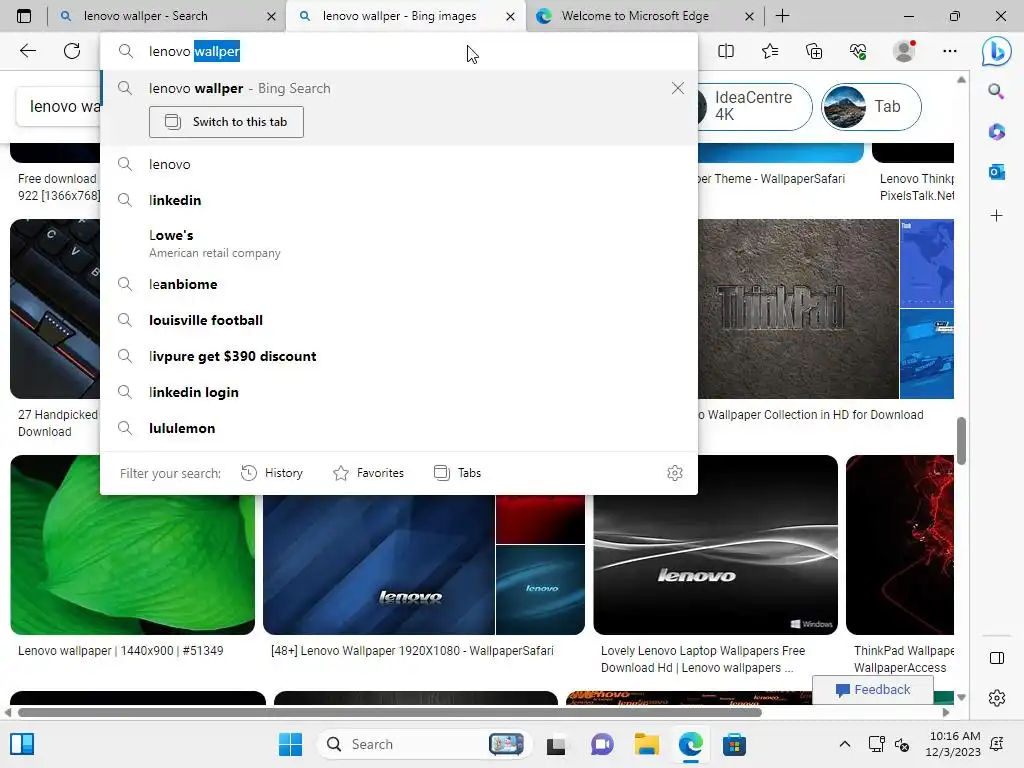
Task: Open the ThinkPad stone texture wallpaper thumbnail
Action: (798, 308)
